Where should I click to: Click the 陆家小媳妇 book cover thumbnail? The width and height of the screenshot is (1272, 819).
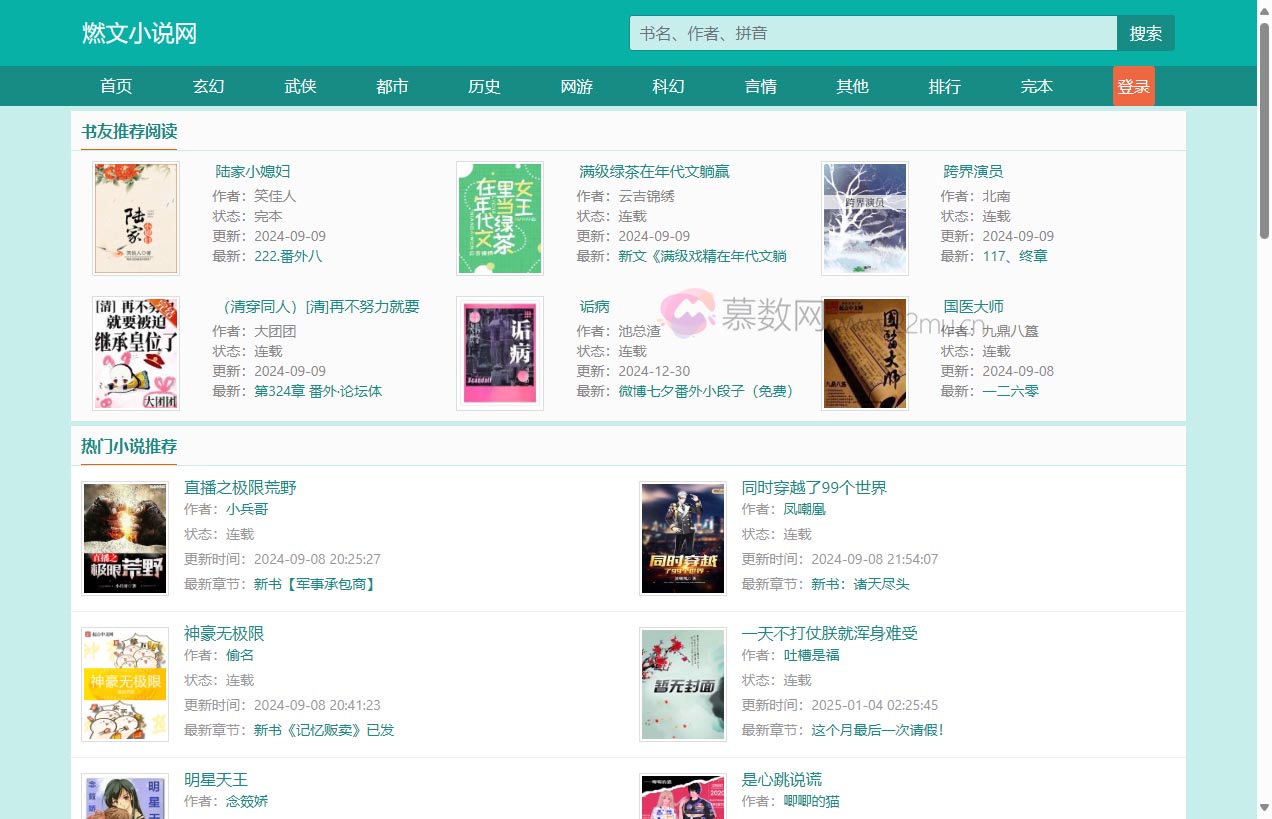tap(136, 219)
